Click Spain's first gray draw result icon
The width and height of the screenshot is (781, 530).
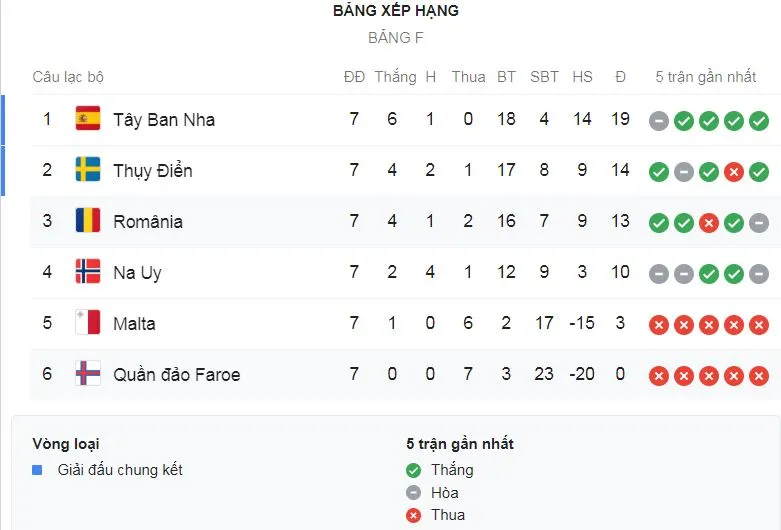pos(658,121)
